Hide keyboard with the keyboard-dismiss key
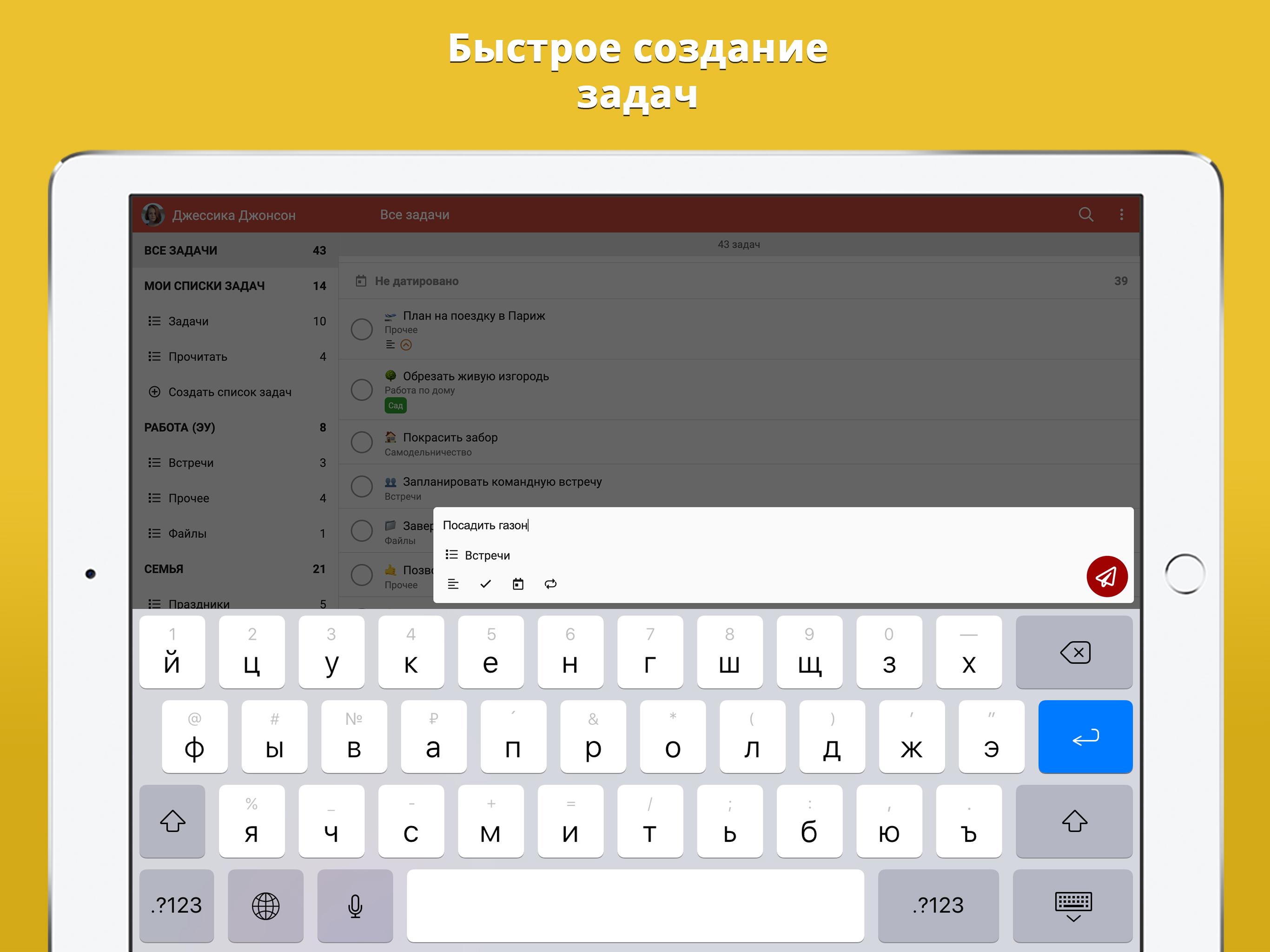1270x952 pixels. click(1072, 906)
